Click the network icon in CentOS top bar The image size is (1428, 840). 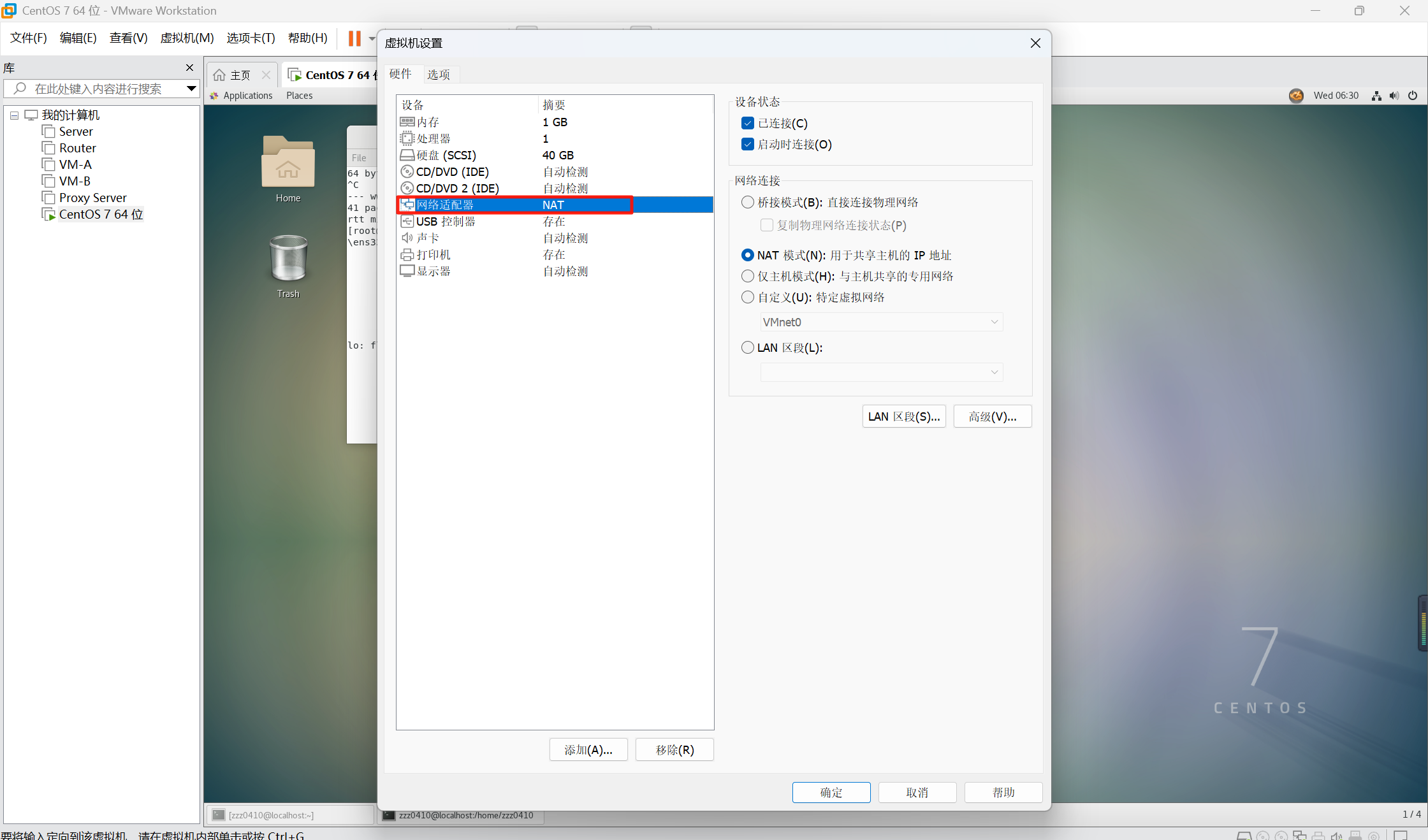[x=1375, y=96]
